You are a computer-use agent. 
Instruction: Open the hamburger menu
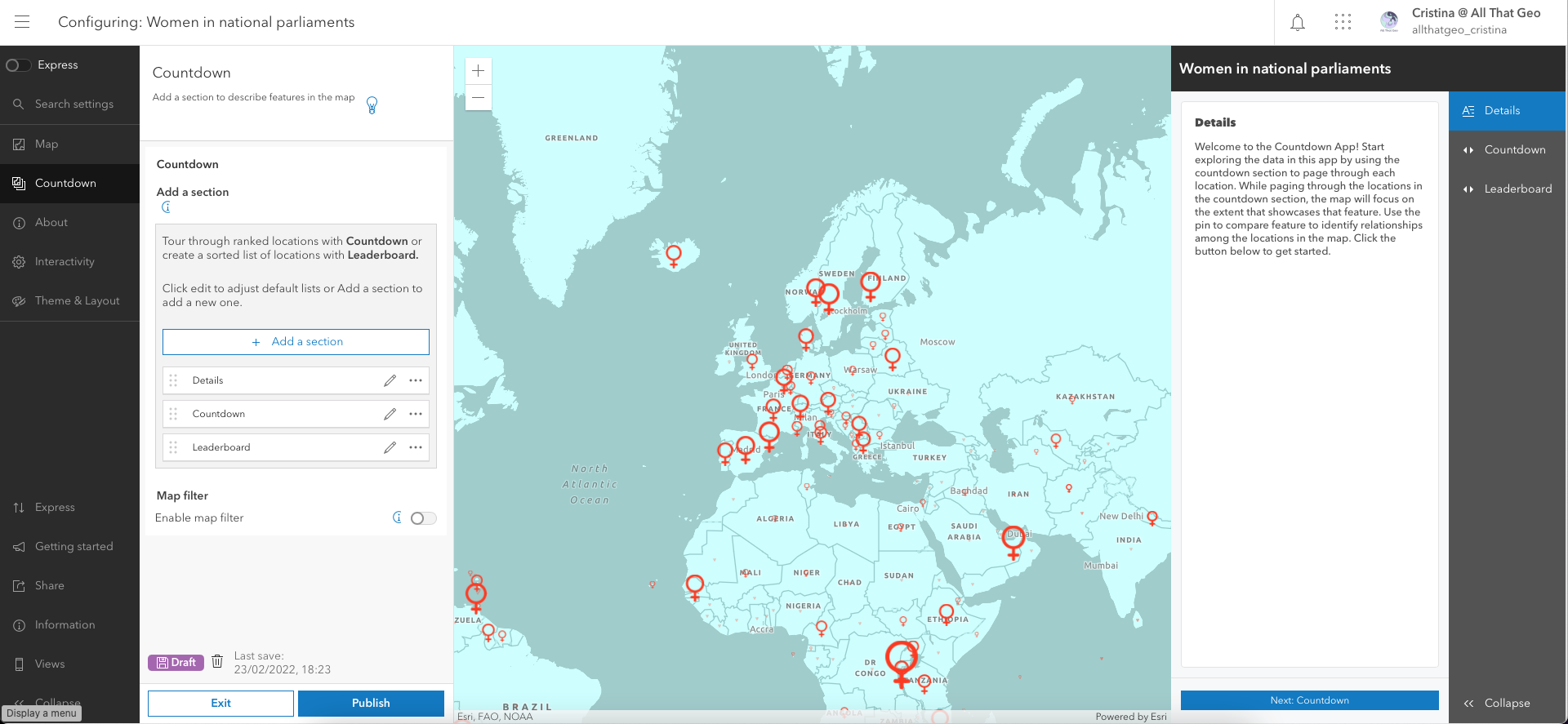click(x=22, y=22)
